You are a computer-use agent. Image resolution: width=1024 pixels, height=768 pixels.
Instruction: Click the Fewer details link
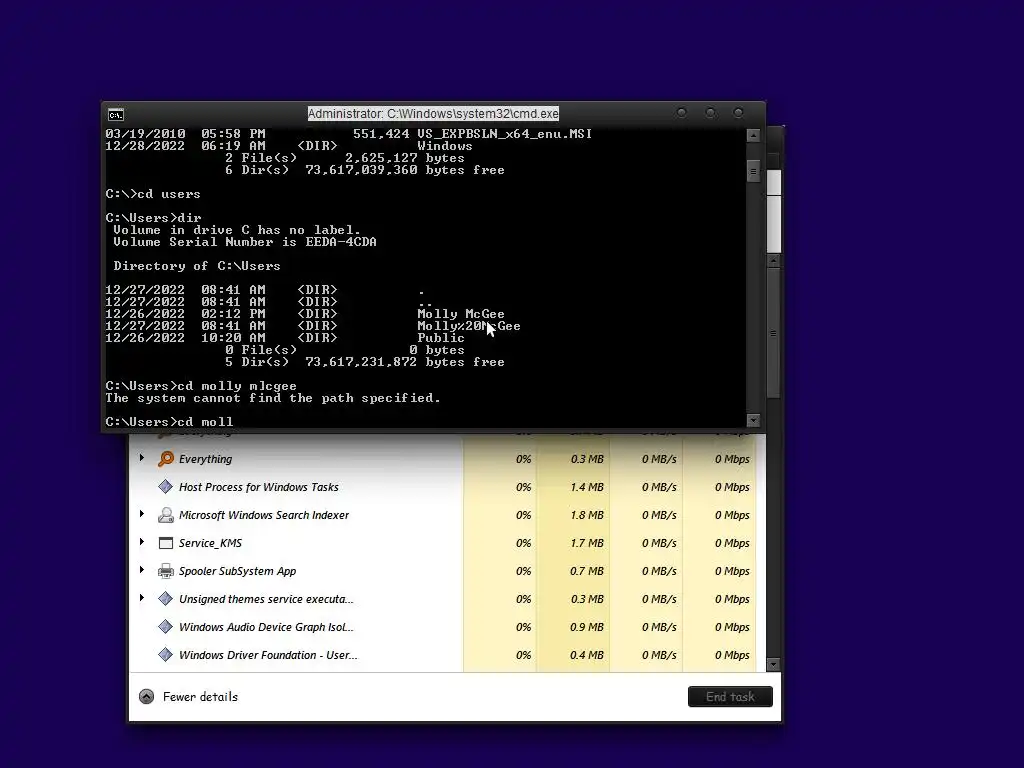click(200, 697)
